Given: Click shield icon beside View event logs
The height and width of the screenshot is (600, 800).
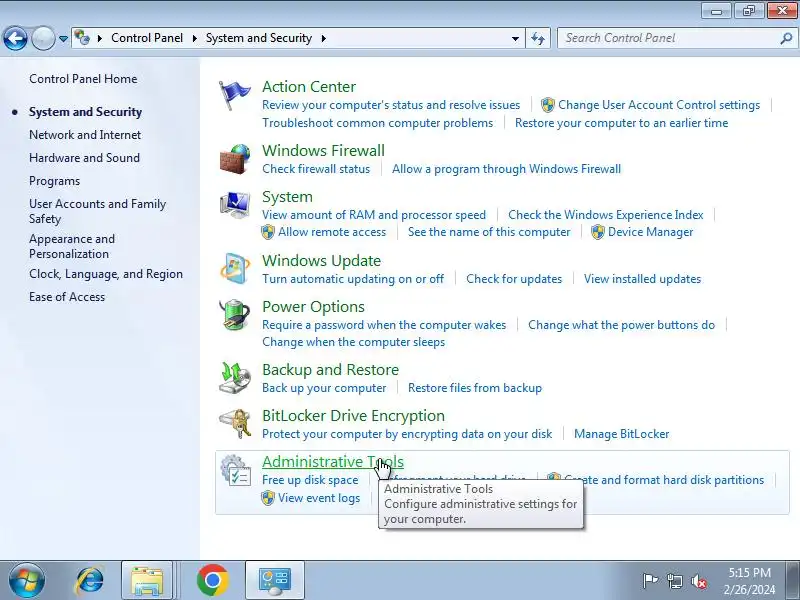Looking at the screenshot, I should click(x=268, y=498).
